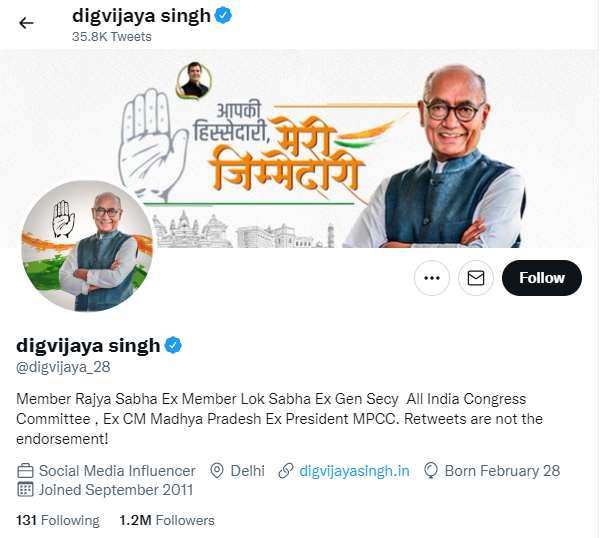Open the circular profile picture
The height and width of the screenshot is (538, 606).
click(87, 246)
